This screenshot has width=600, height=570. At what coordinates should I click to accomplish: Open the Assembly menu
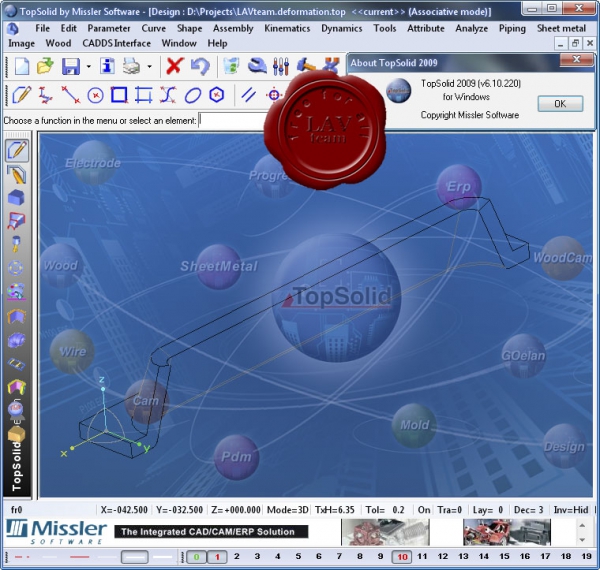click(233, 28)
